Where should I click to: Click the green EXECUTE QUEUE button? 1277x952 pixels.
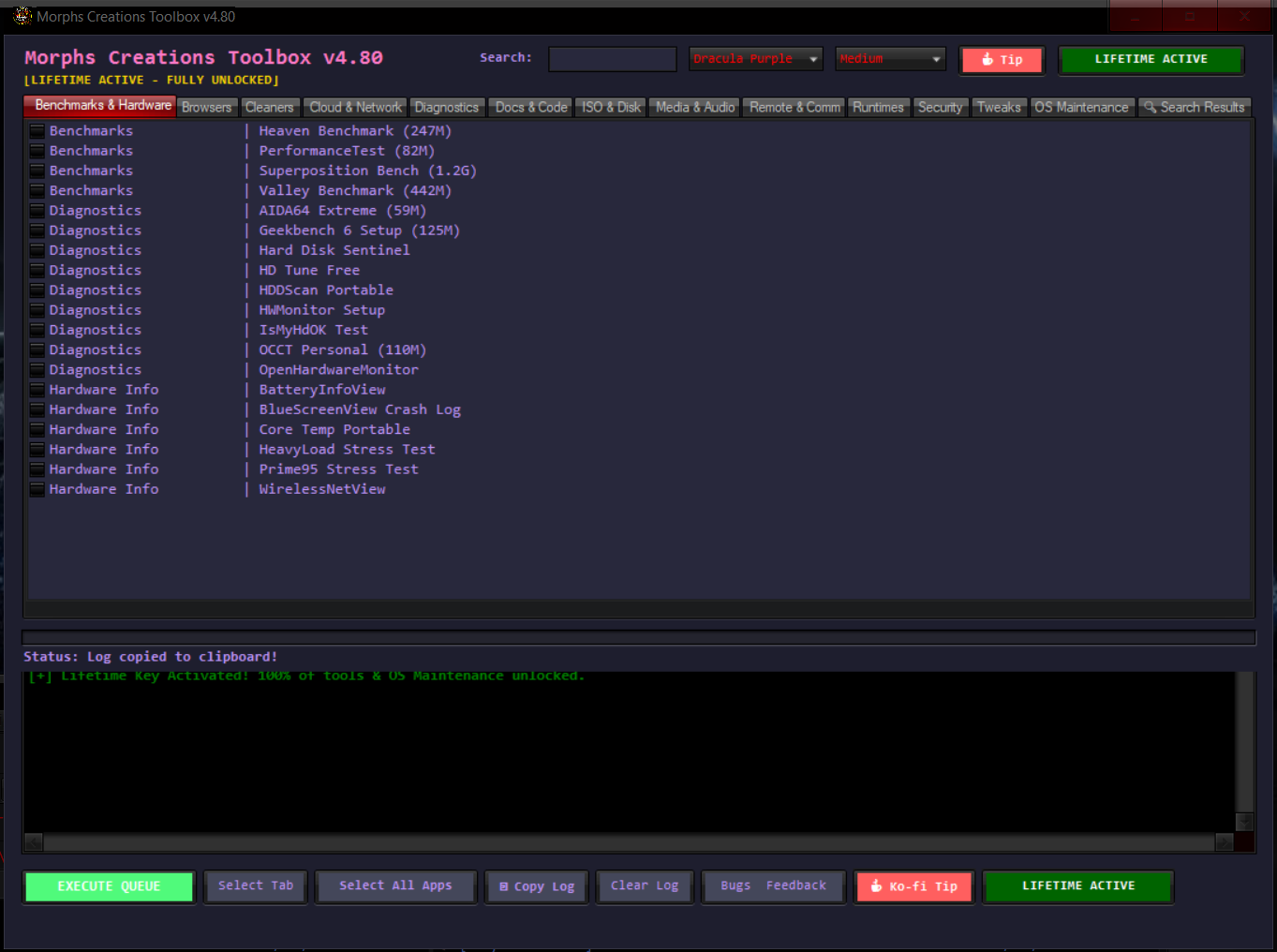coord(109,886)
